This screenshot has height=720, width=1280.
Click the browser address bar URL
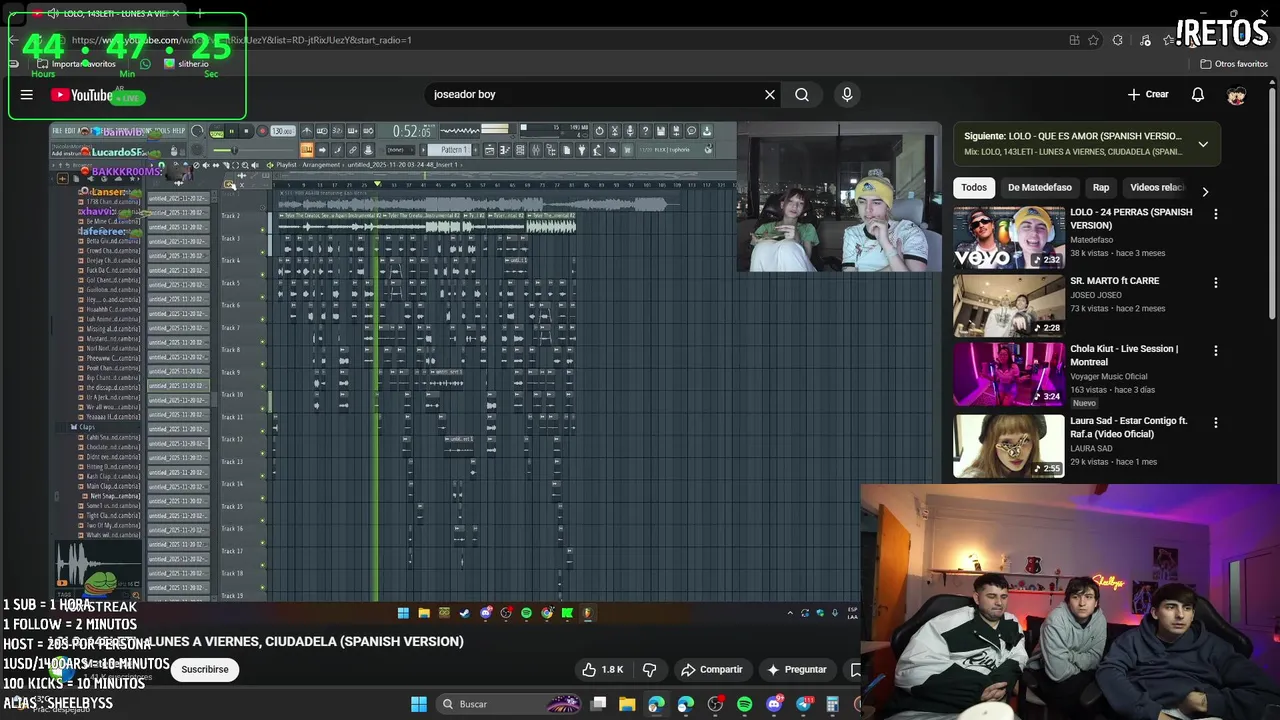(242, 40)
